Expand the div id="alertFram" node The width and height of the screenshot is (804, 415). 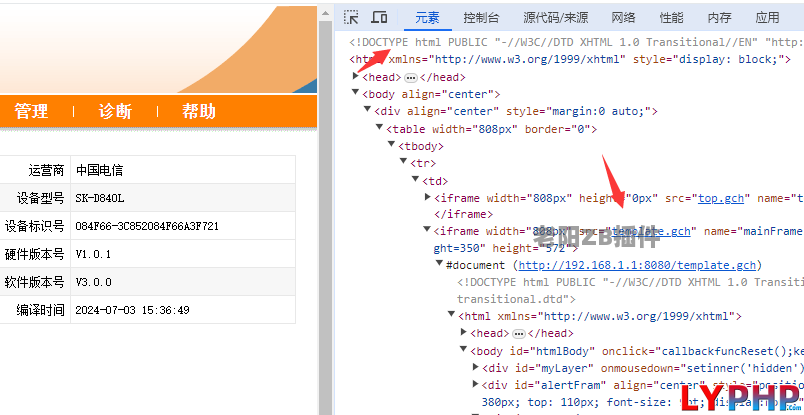pyautogui.click(x=475, y=385)
